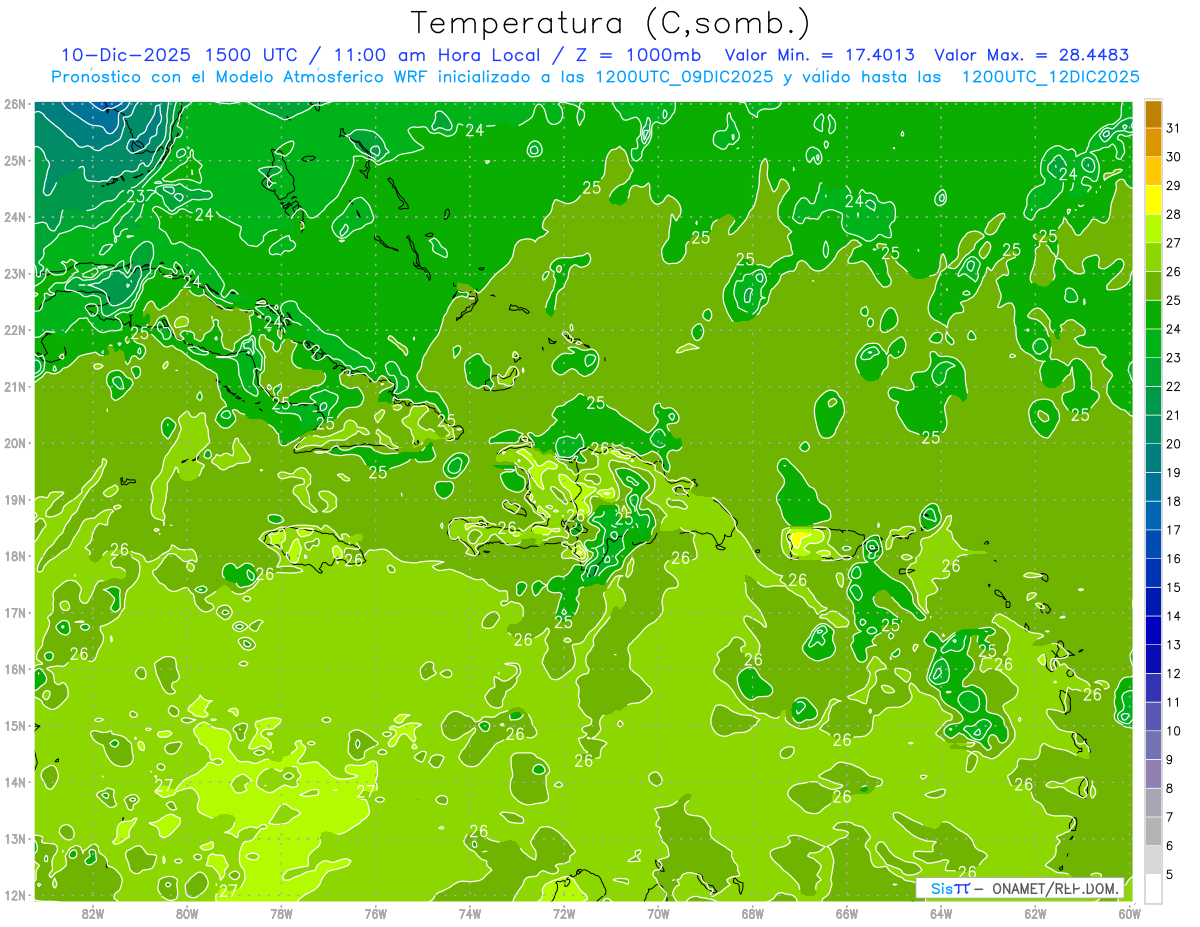Click the Valor Max. = 28.4483 text
The image size is (1200, 927).
click(x=1030, y=54)
